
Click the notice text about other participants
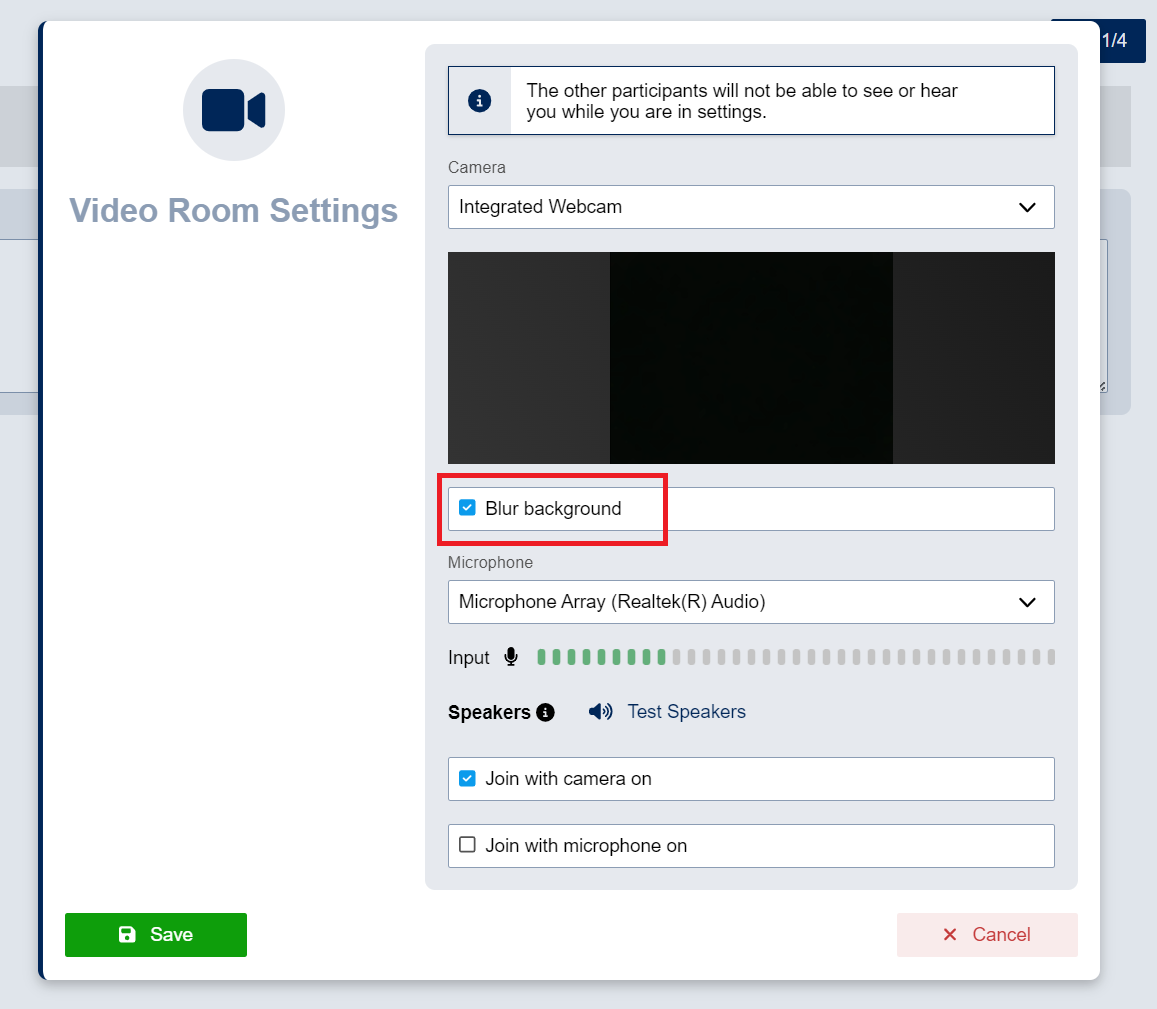click(x=742, y=101)
